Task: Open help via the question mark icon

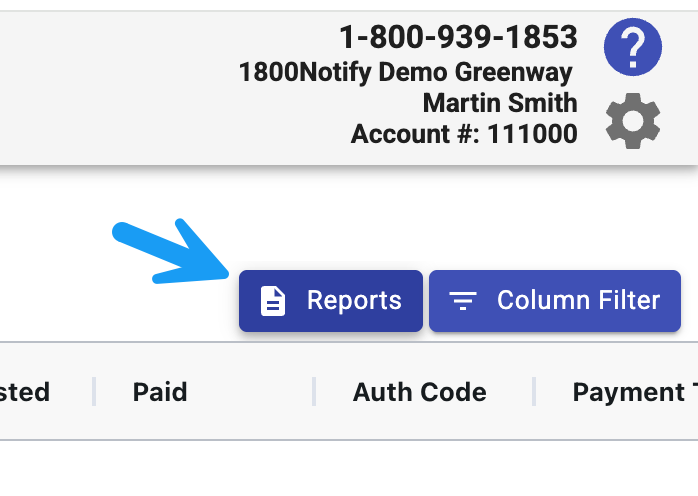Action: pos(633,45)
